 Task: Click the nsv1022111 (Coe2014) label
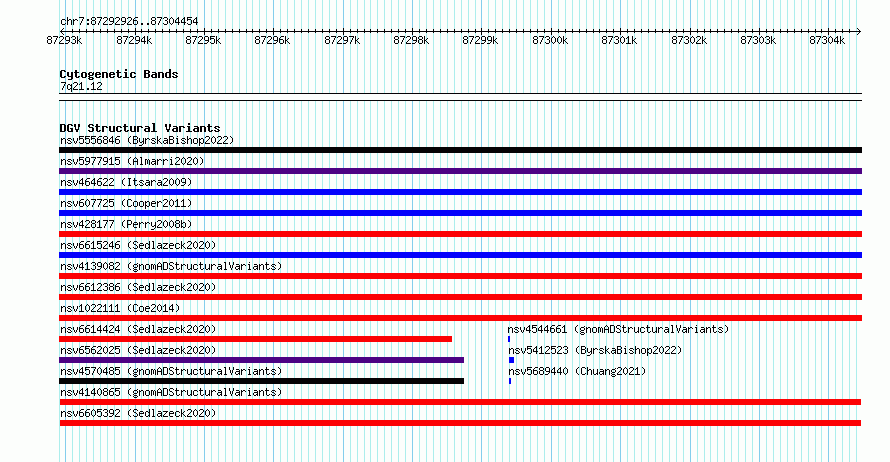120,308
